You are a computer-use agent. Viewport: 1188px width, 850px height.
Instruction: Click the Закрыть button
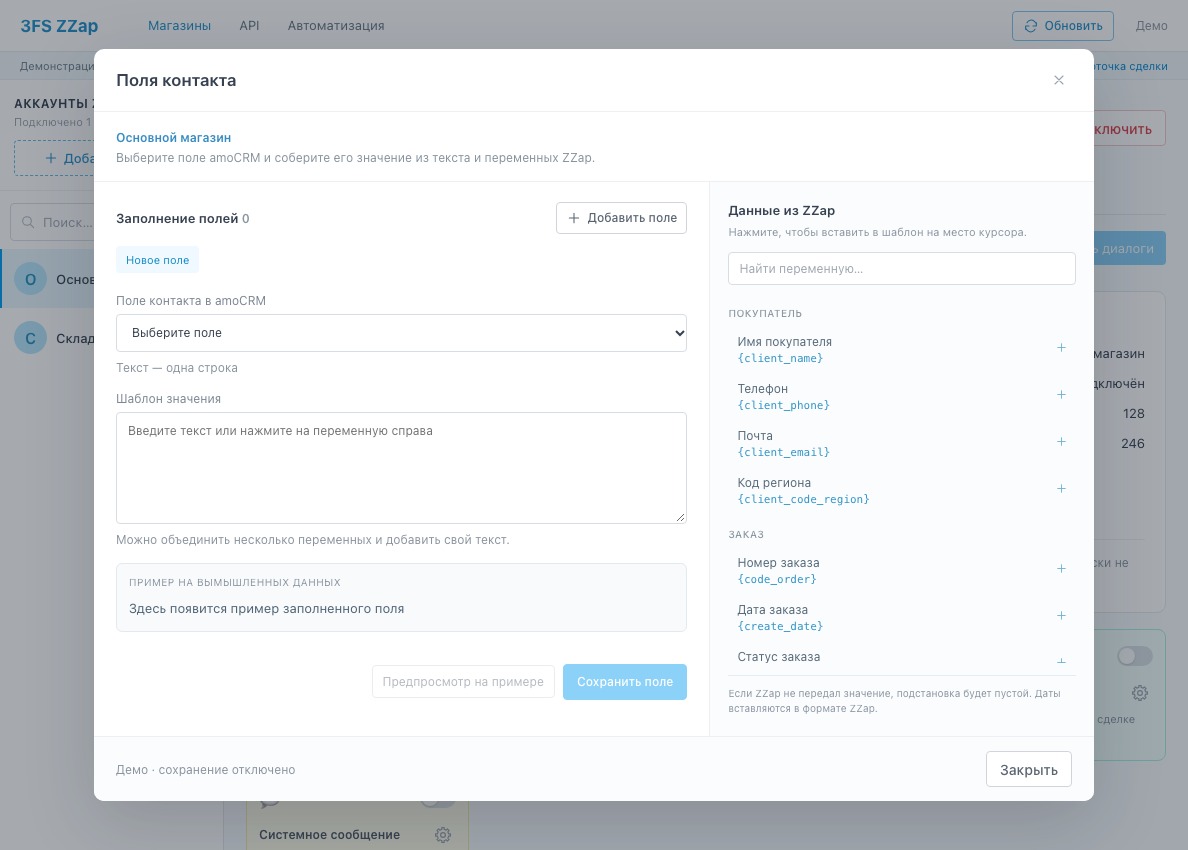coord(1029,770)
